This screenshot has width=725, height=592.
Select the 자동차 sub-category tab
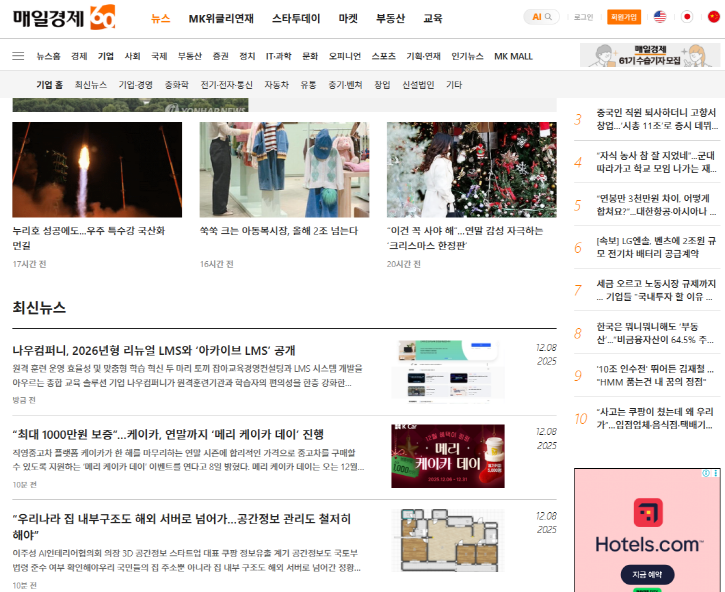click(x=276, y=85)
